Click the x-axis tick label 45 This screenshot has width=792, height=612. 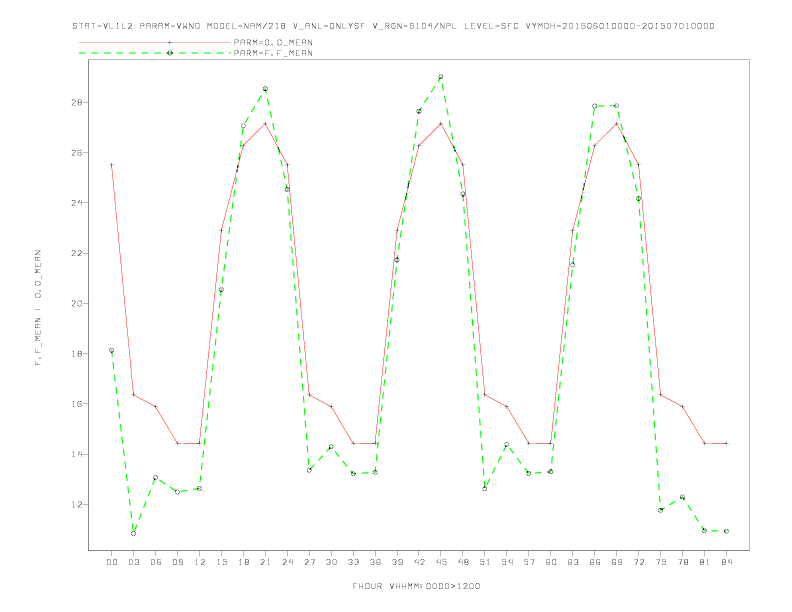(x=441, y=562)
